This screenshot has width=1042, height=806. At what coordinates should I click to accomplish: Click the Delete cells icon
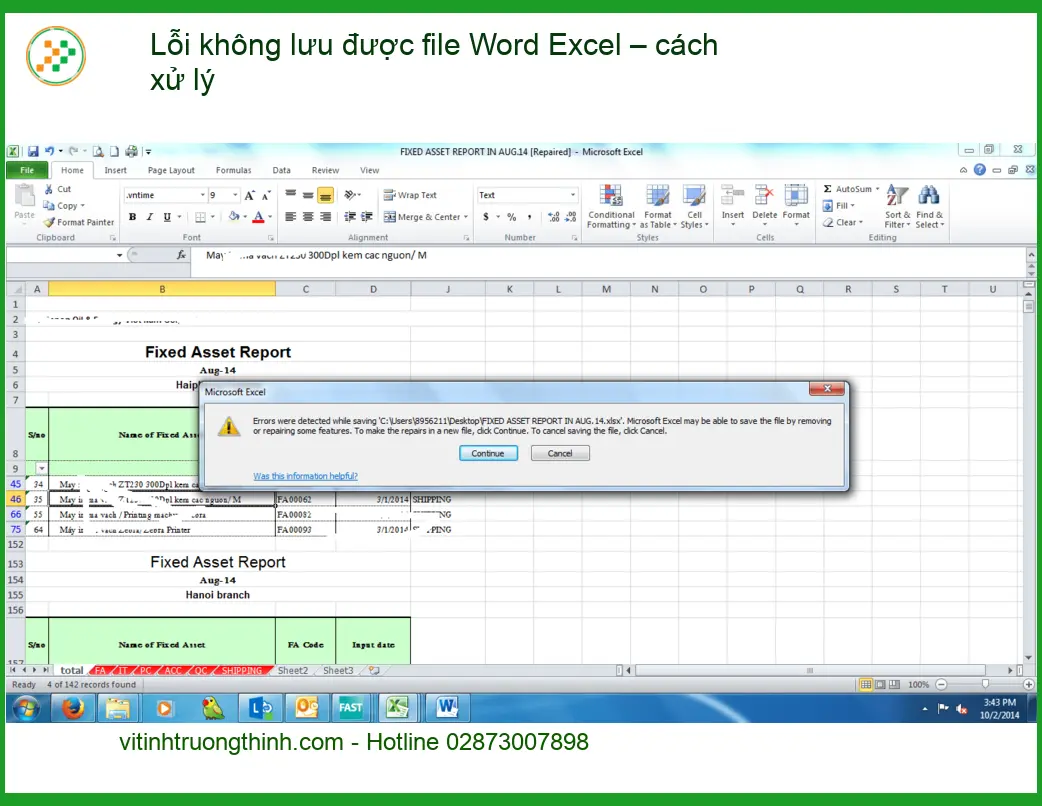click(x=764, y=195)
